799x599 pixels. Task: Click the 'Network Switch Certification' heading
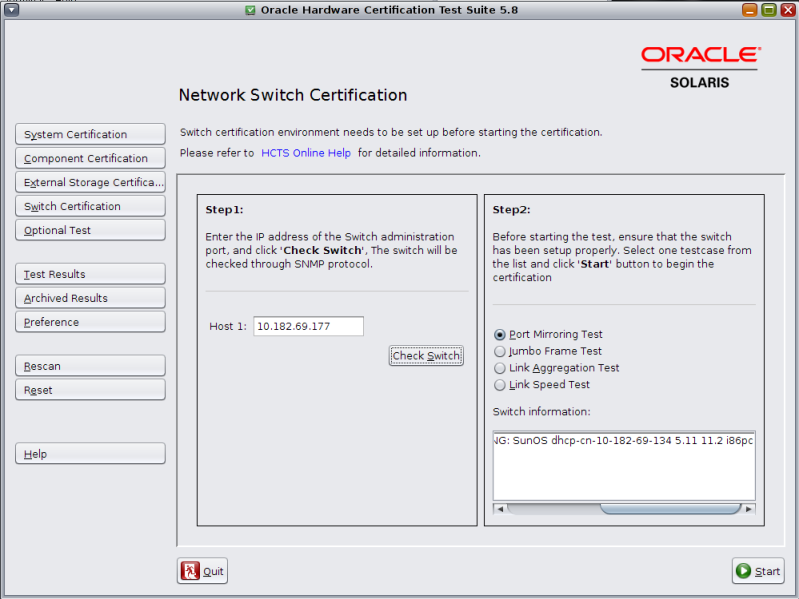click(293, 95)
